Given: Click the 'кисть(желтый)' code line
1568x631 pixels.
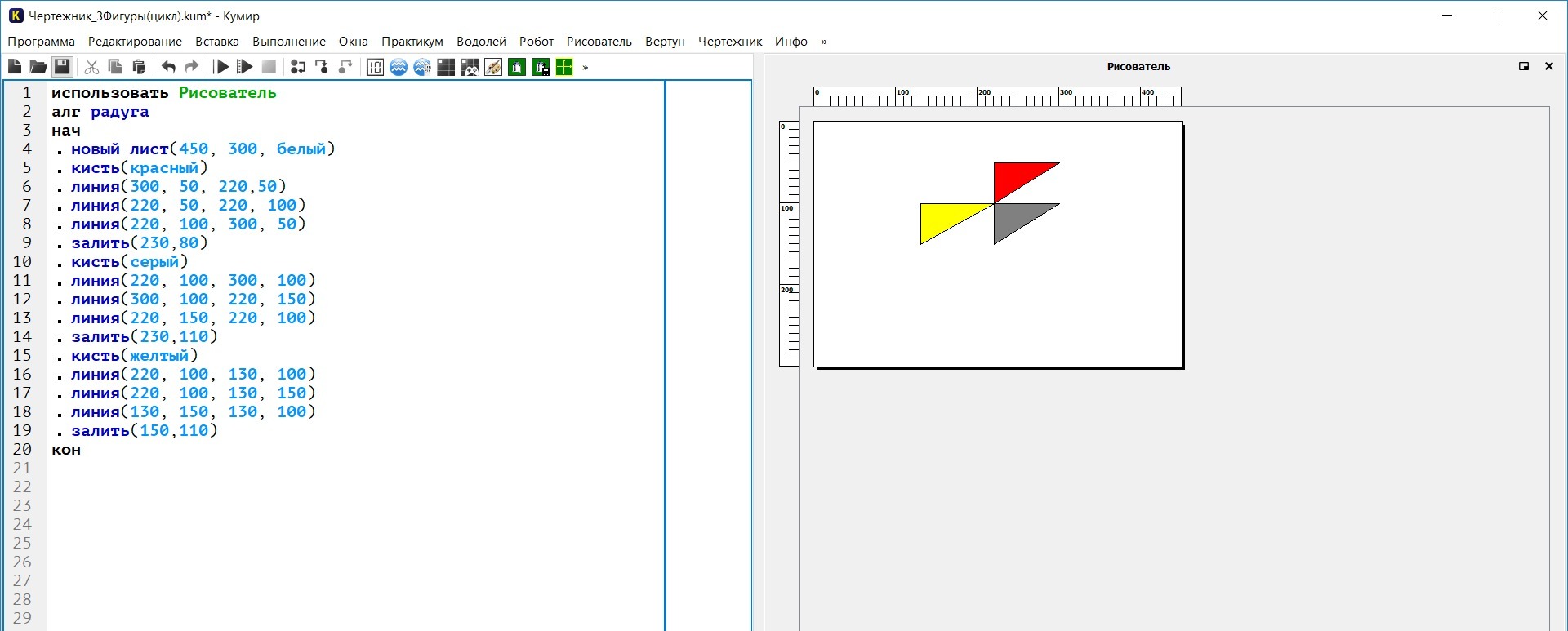Looking at the screenshot, I should pos(135,356).
